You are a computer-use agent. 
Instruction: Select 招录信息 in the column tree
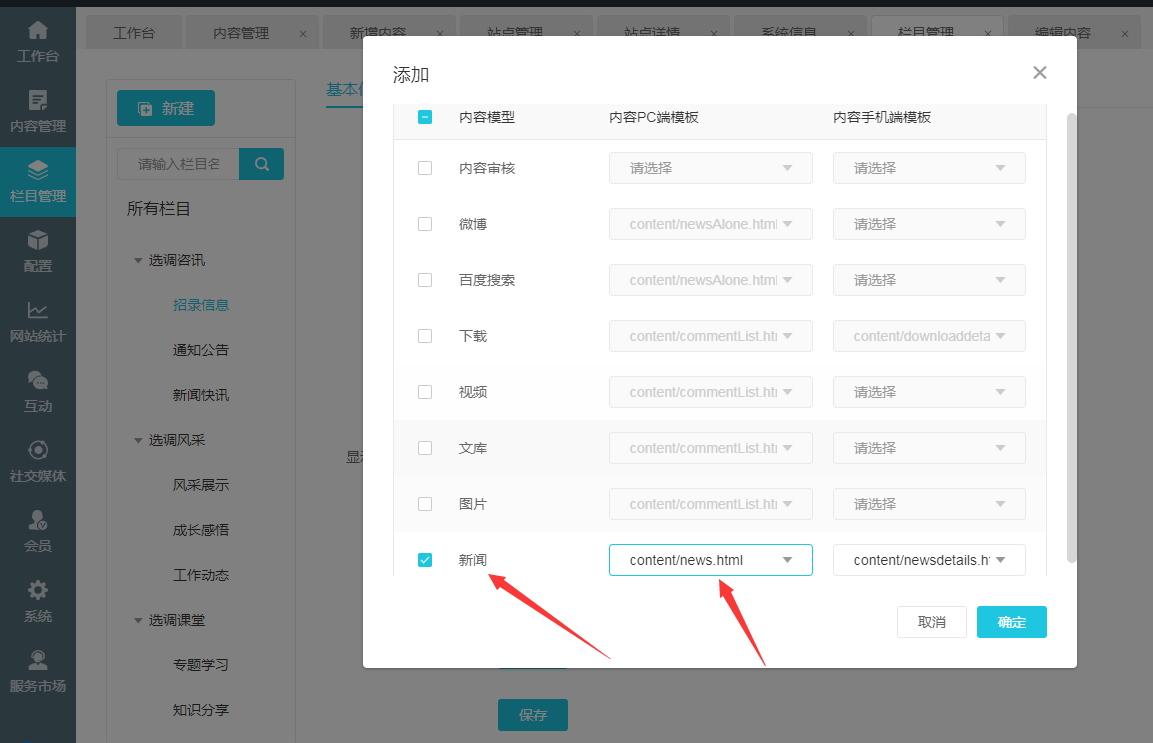[x=201, y=305]
